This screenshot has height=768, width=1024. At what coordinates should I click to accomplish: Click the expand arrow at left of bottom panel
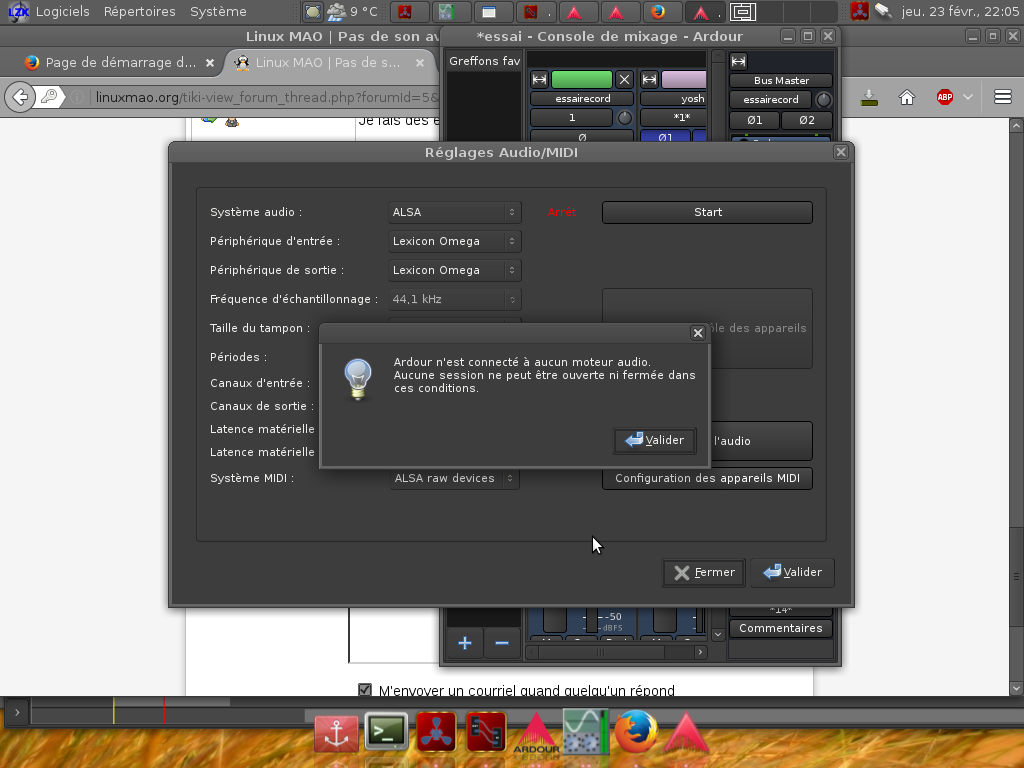(x=17, y=713)
